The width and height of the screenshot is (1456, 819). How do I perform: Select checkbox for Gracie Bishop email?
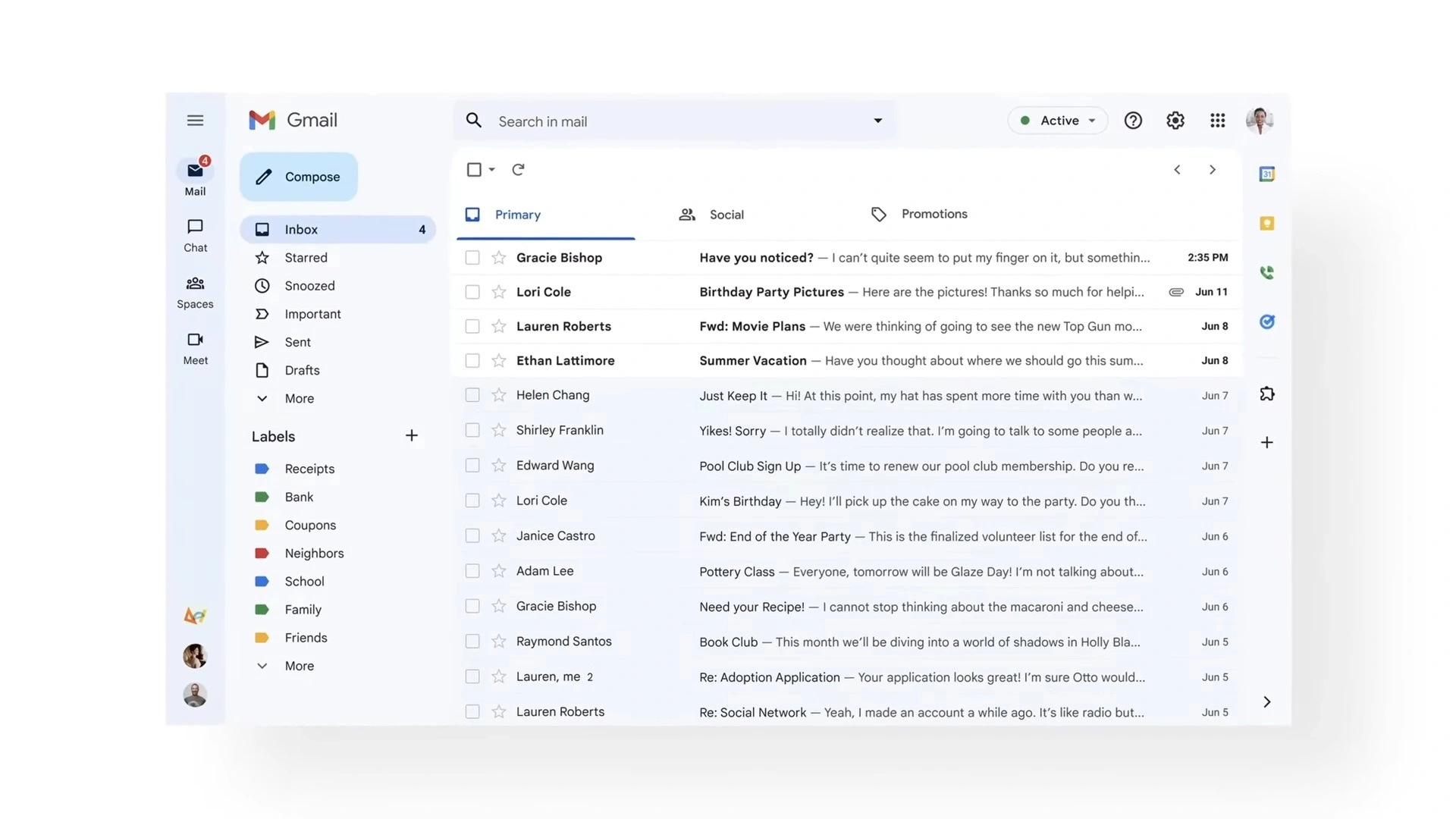click(x=471, y=257)
